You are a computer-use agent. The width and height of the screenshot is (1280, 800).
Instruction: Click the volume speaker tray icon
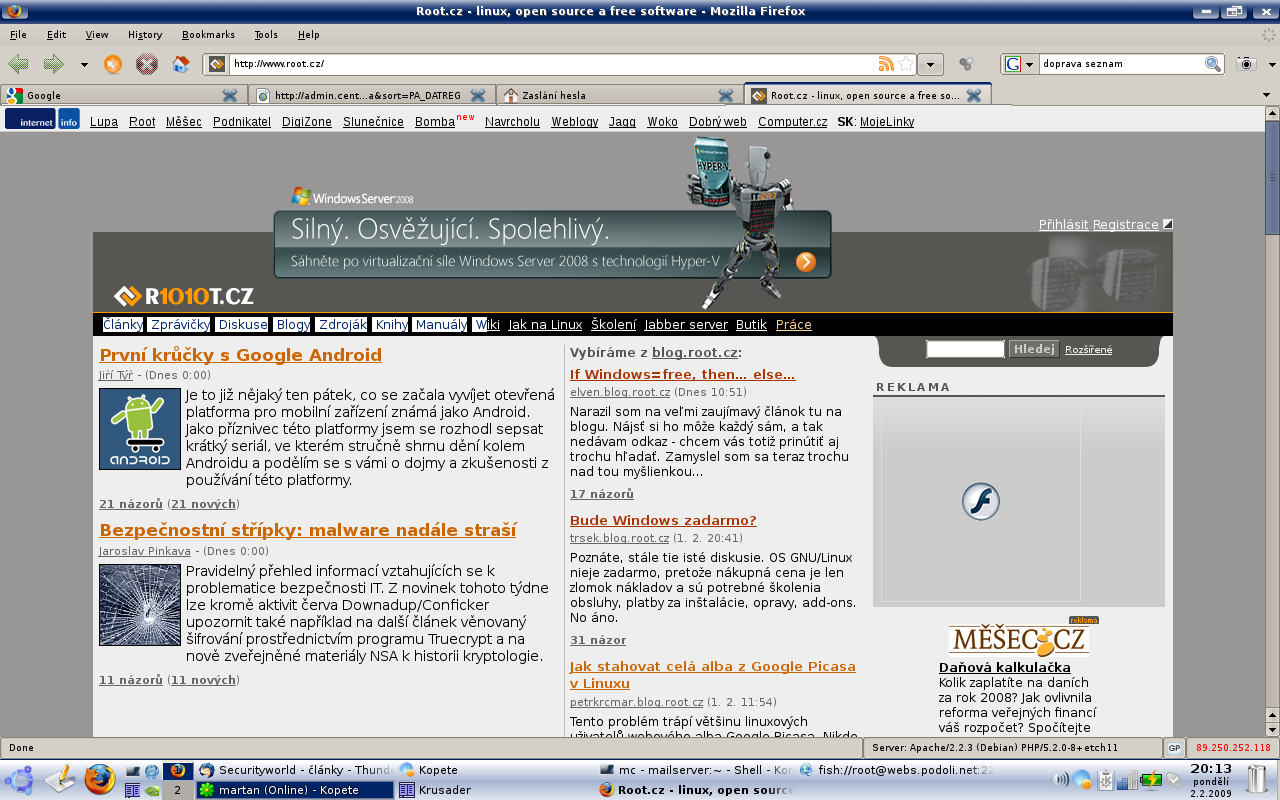pyautogui.click(x=1061, y=780)
